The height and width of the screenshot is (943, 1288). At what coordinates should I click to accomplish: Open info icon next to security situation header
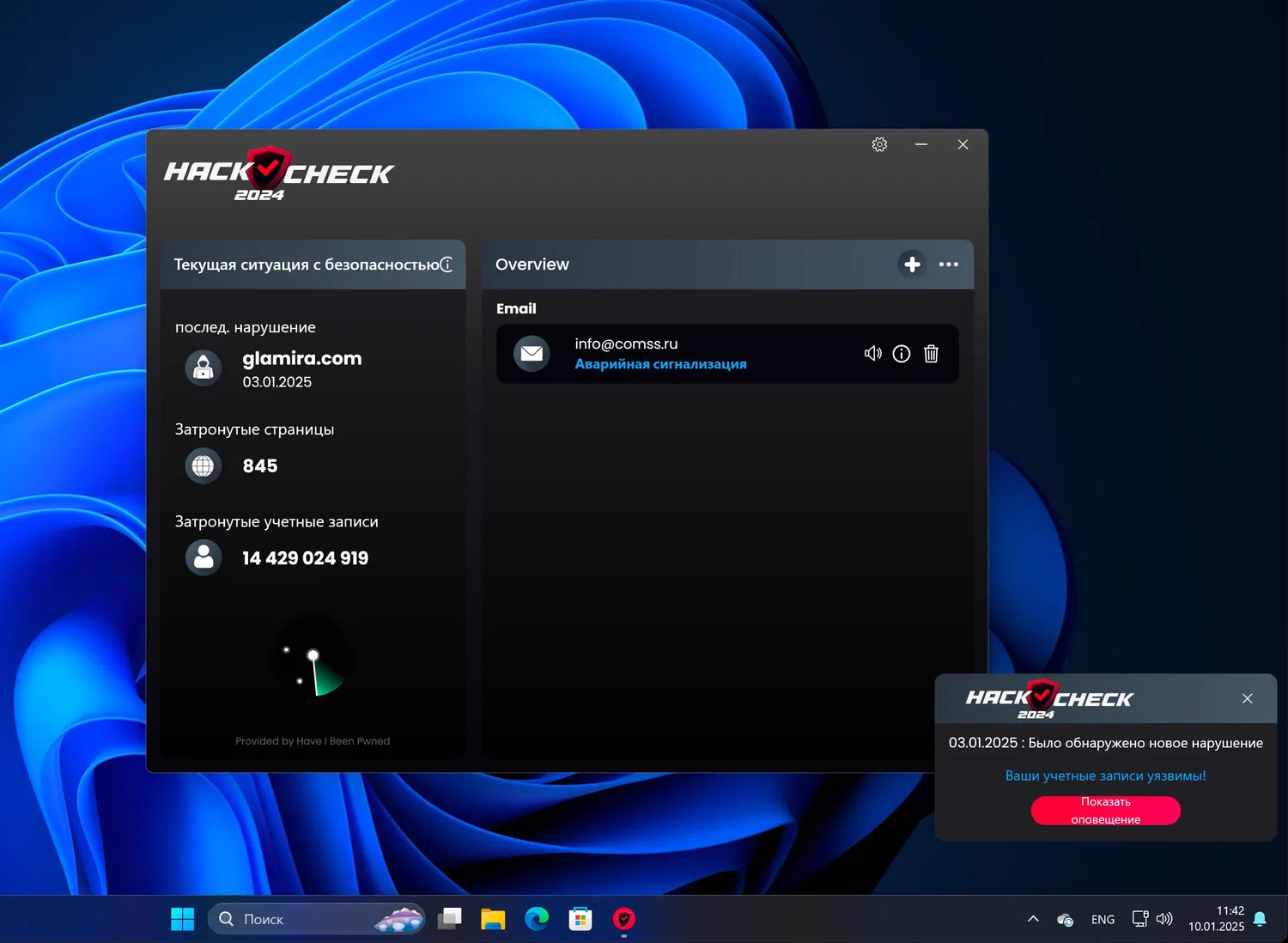(x=447, y=265)
